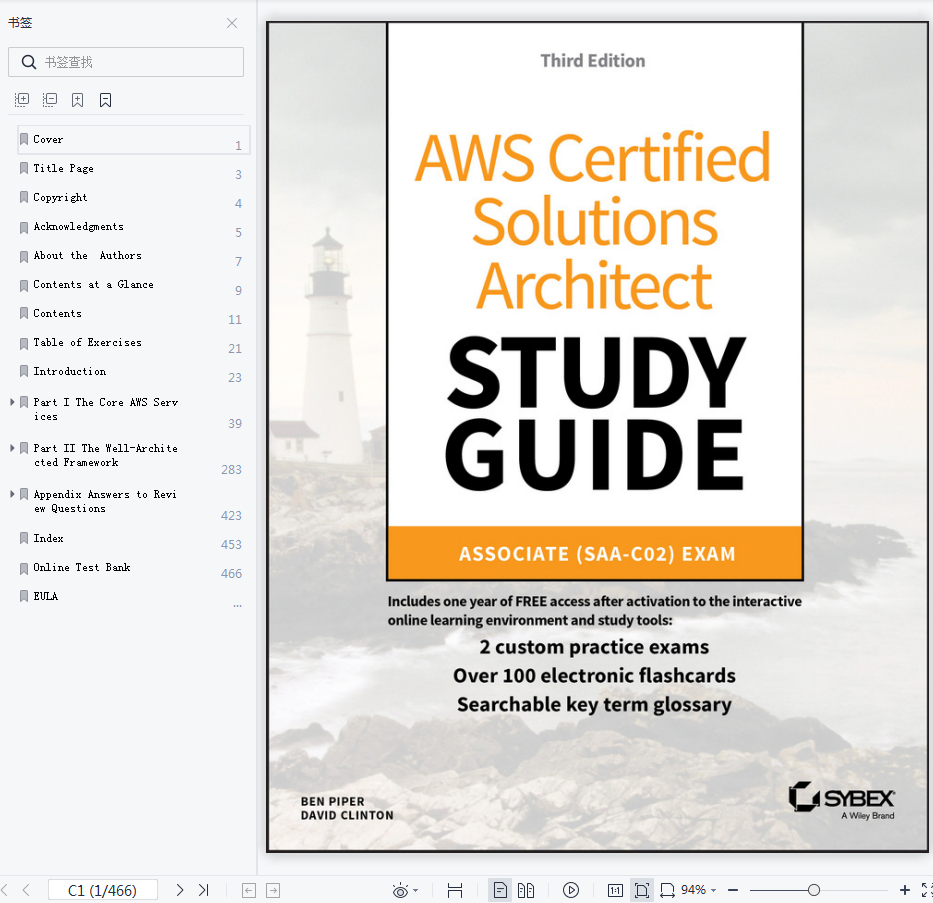Image resolution: width=933 pixels, height=903 pixels.
Task: Go forward to next view
Action: (x=273, y=891)
